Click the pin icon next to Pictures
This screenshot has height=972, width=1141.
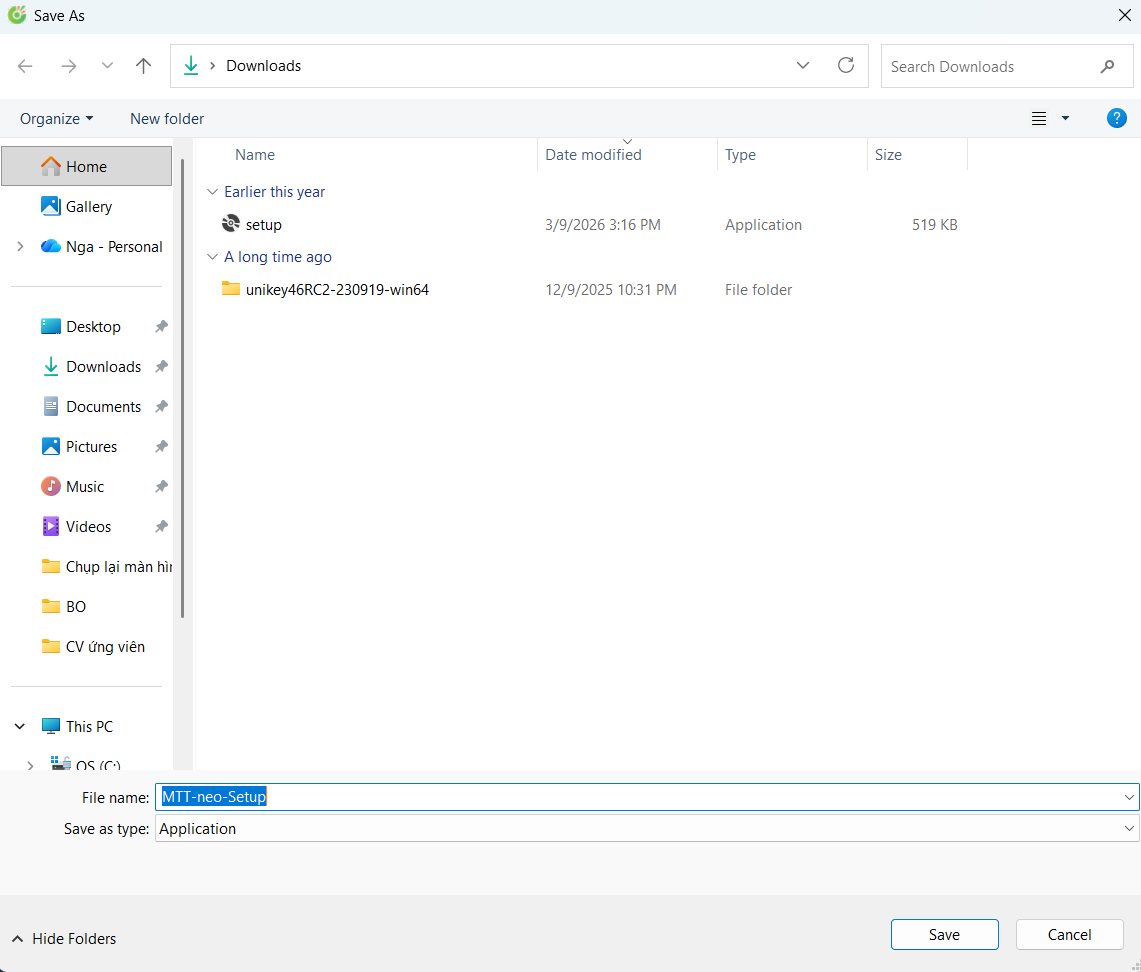tap(162, 447)
